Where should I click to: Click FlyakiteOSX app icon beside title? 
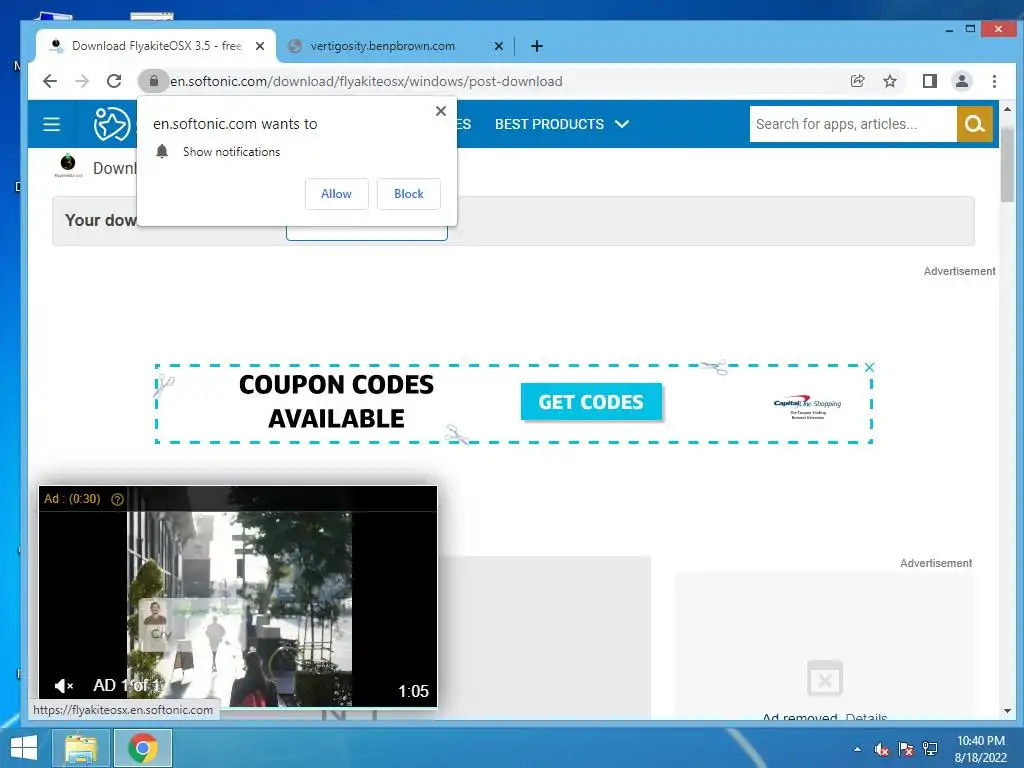click(x=68, y=167)
